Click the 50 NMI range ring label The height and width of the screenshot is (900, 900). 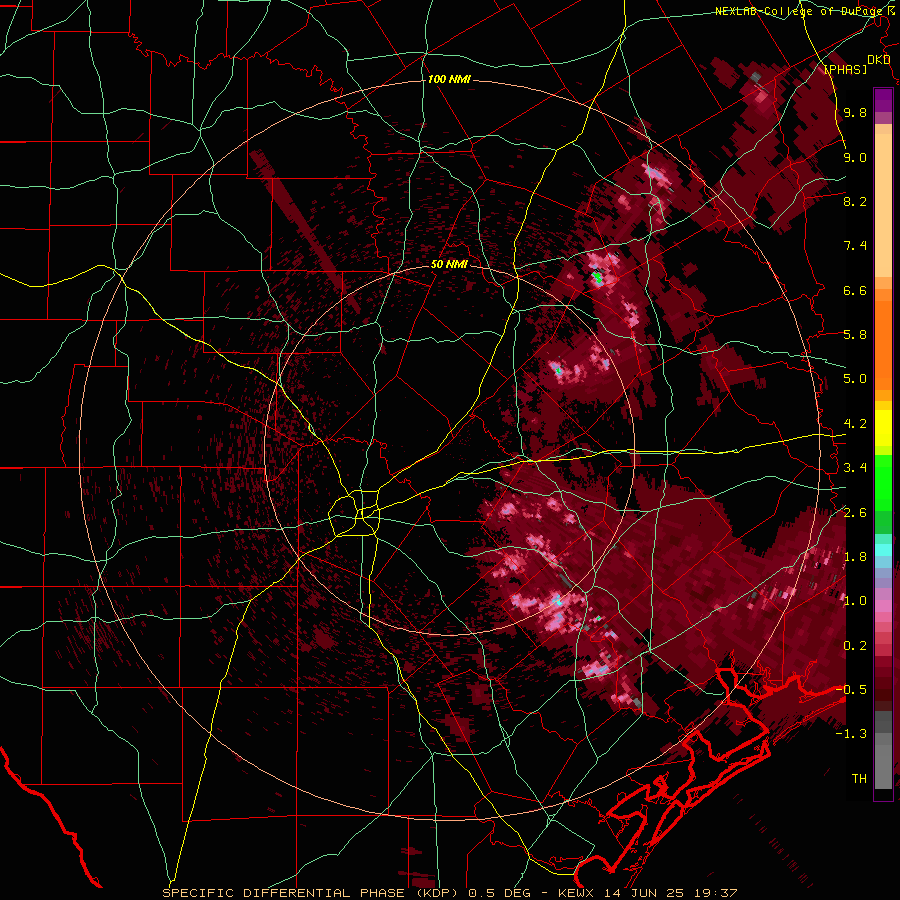pos(449,264)
